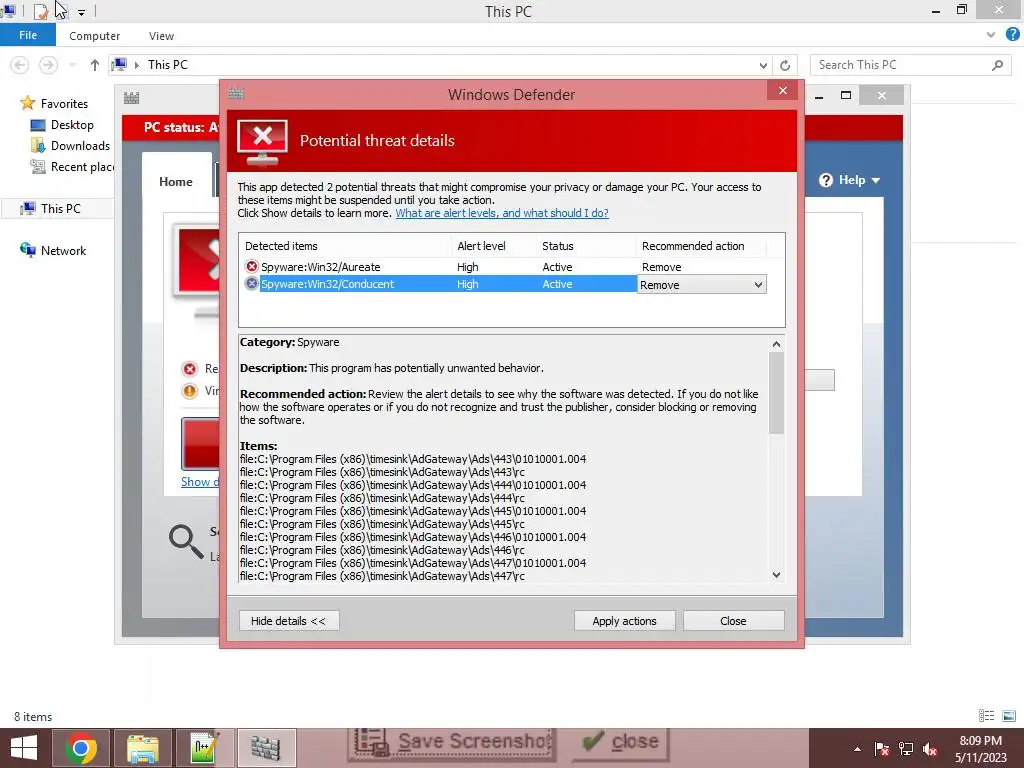Click the muted volume tray icon
The image size is (1024, 768).
pyautogui.click(x=930, y=749)
